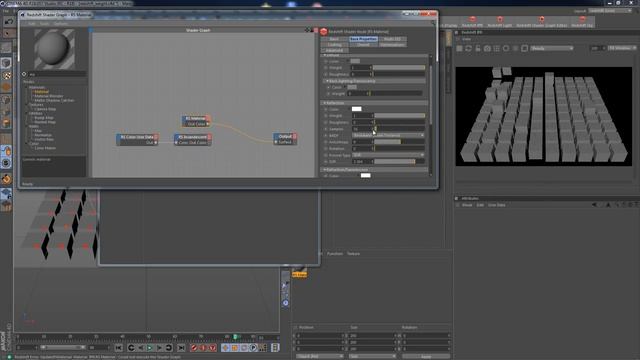640x360 pixels.
Task: Toggle the Reflection Color animation dot
Action: [x=326, y=109]
